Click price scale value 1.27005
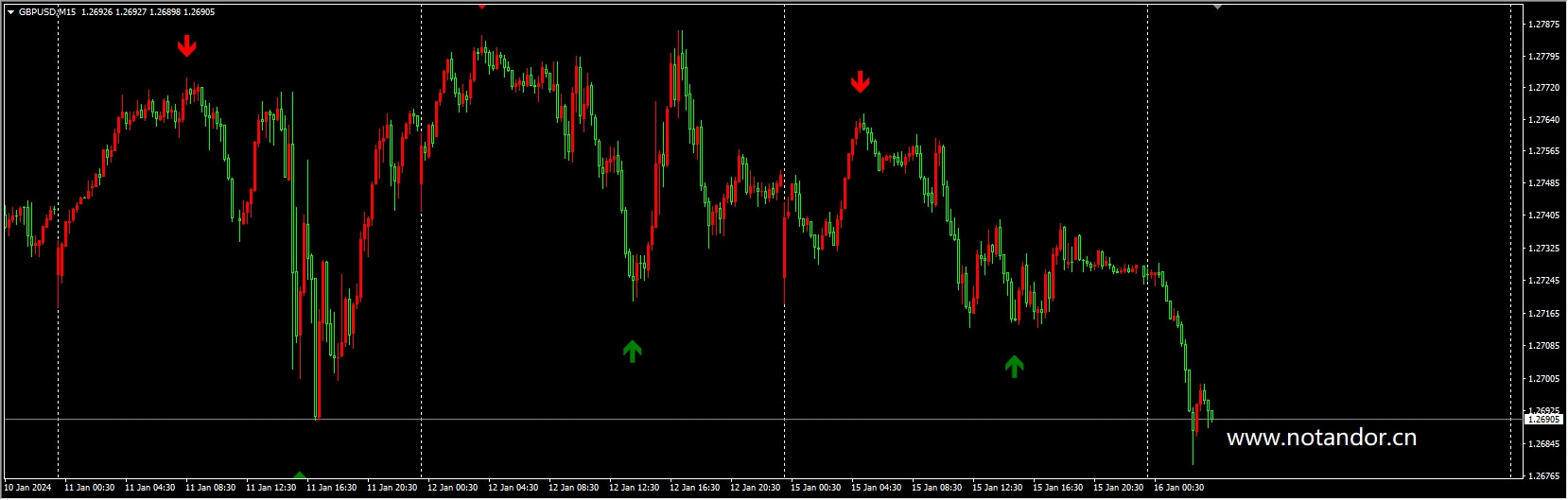1568x500 pixels. click(1543, 378)
